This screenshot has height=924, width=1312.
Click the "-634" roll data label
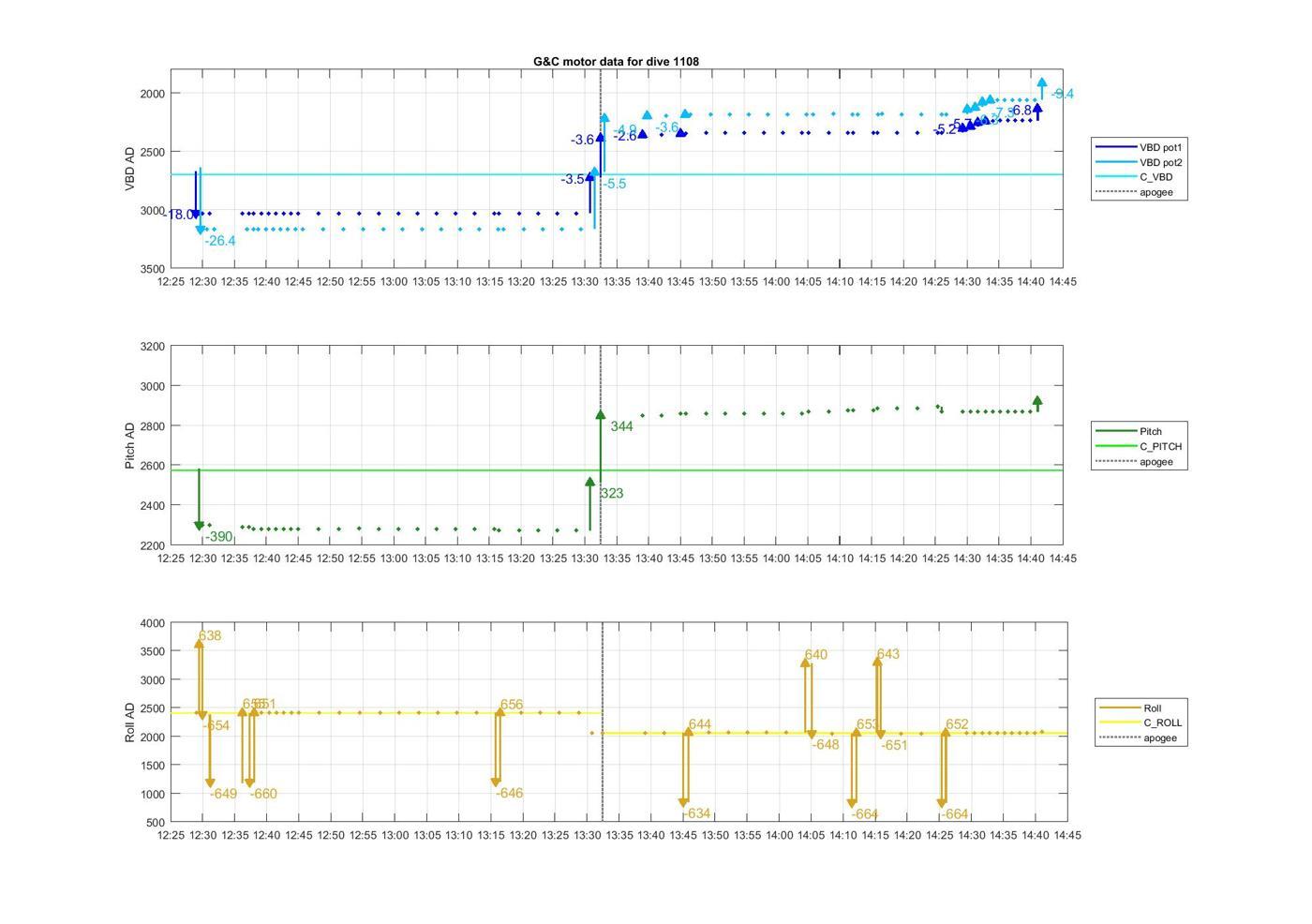[696, 813]
